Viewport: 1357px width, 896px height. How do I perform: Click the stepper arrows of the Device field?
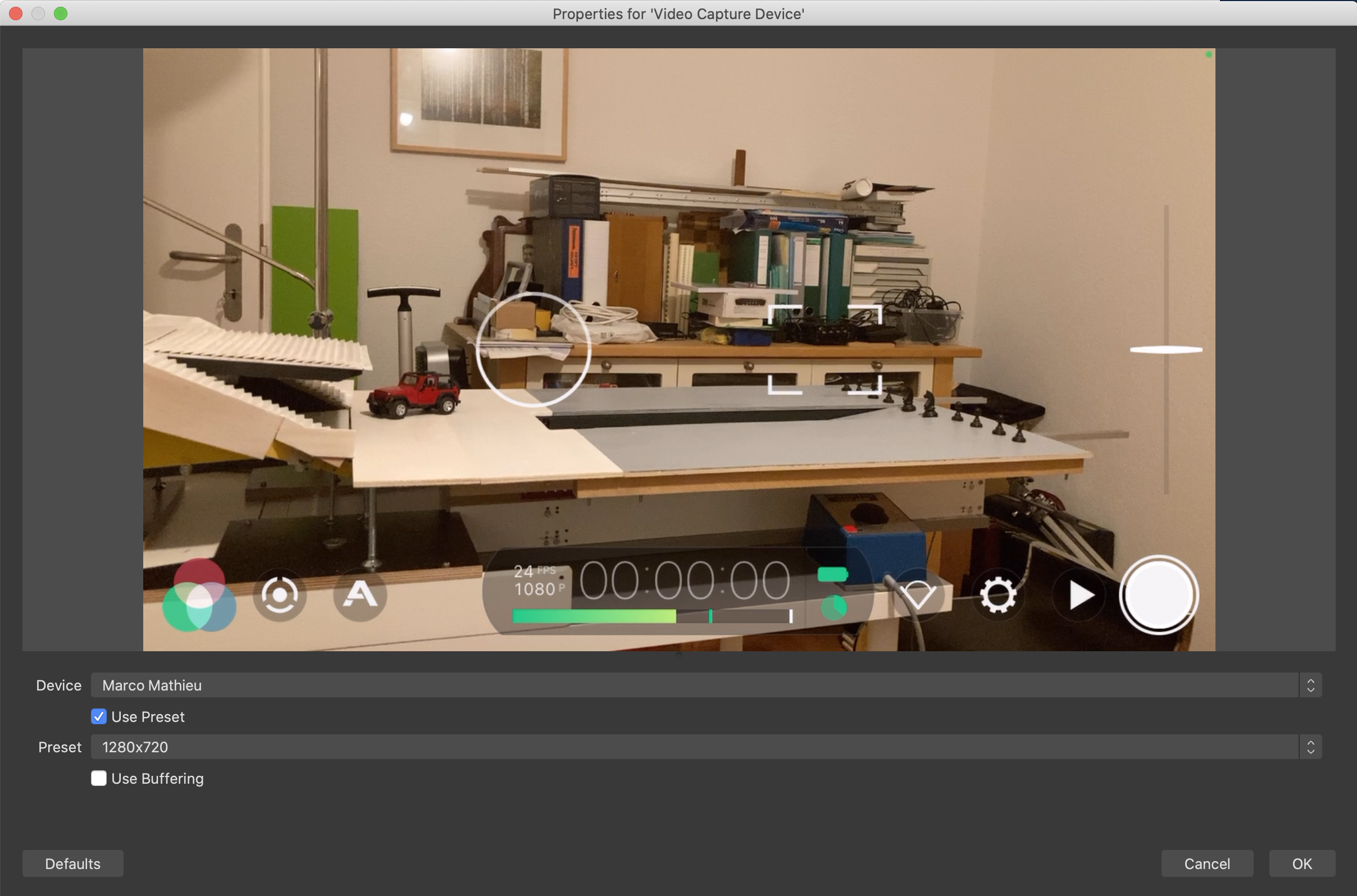1310,685
